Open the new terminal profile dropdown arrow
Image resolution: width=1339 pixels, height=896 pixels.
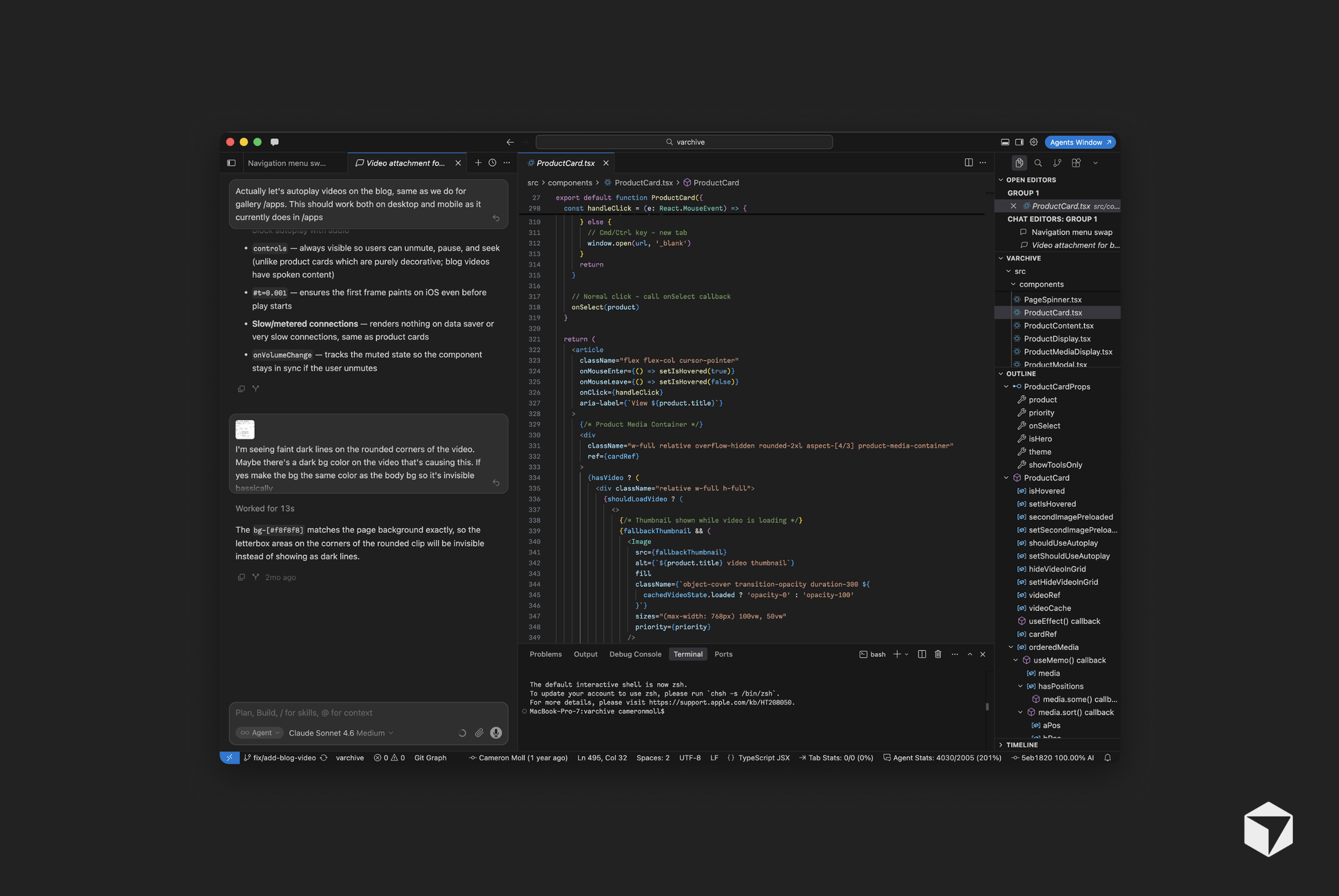click(x=907, y=654)
